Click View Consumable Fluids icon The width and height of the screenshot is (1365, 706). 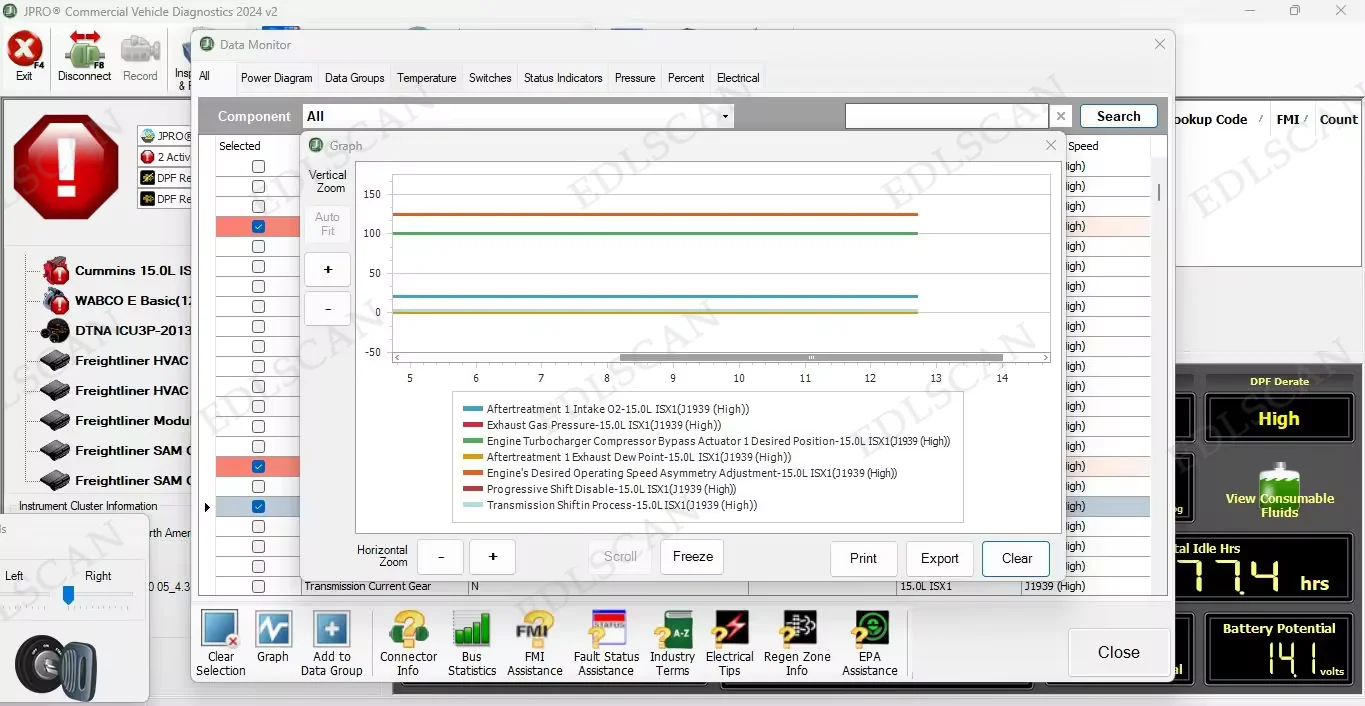pos(1279,487)
